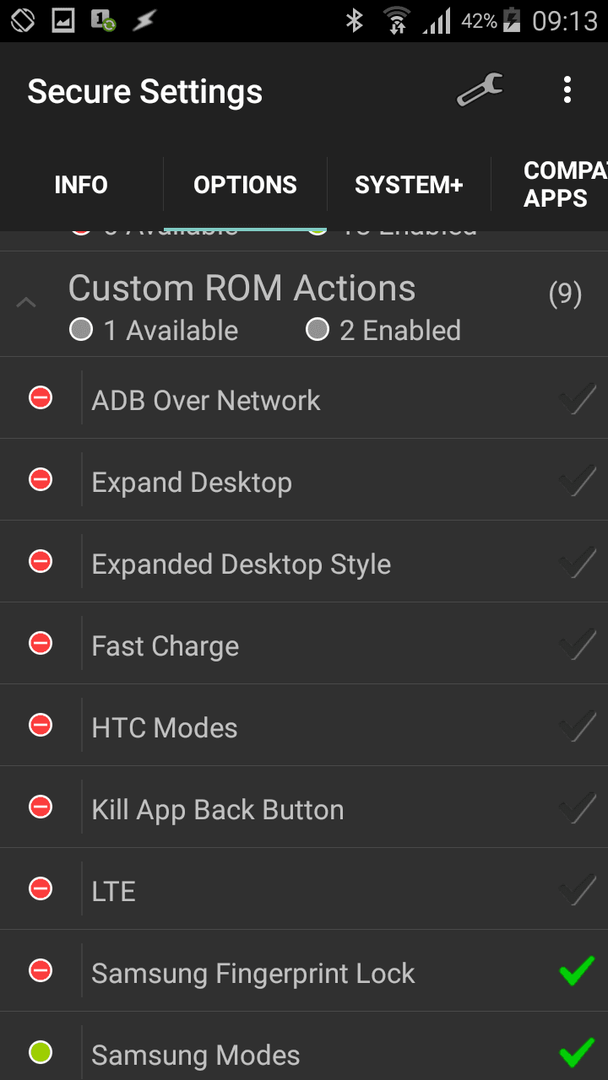Image resolution: width=608 pixels, height=1080 pixels.
Task: Toggle the Samsung Modes green checkmark
Action: 577,1052
